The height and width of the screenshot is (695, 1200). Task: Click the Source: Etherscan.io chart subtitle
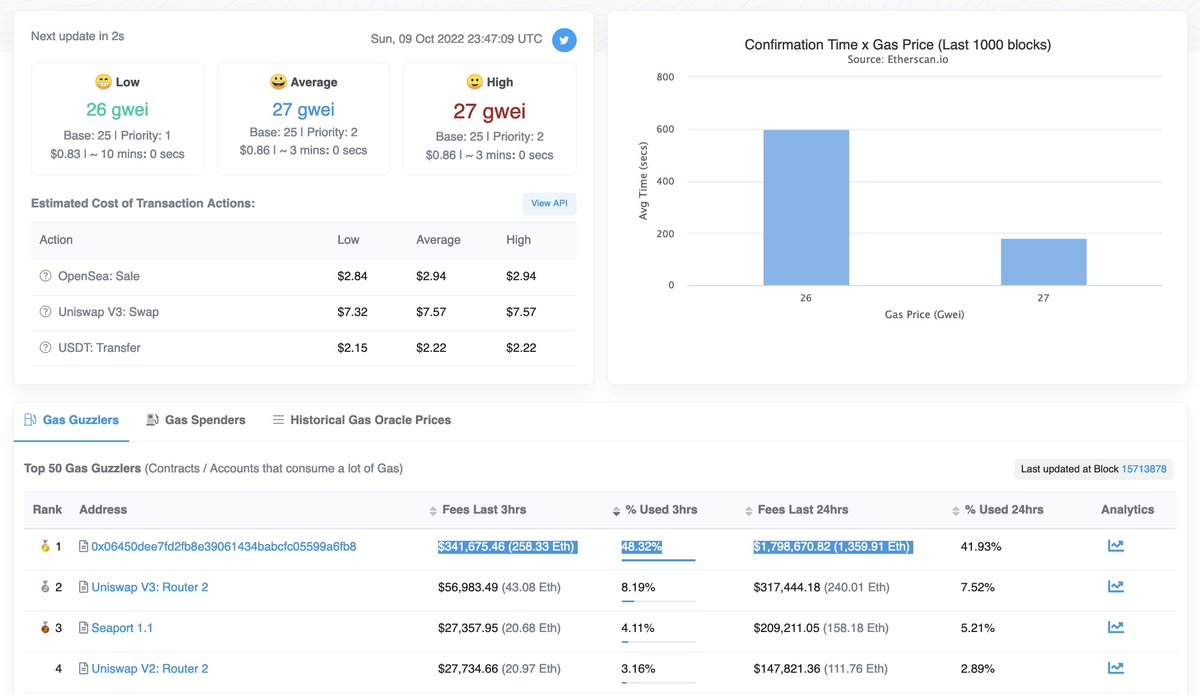pyautogui.click(x=898, y=60)
